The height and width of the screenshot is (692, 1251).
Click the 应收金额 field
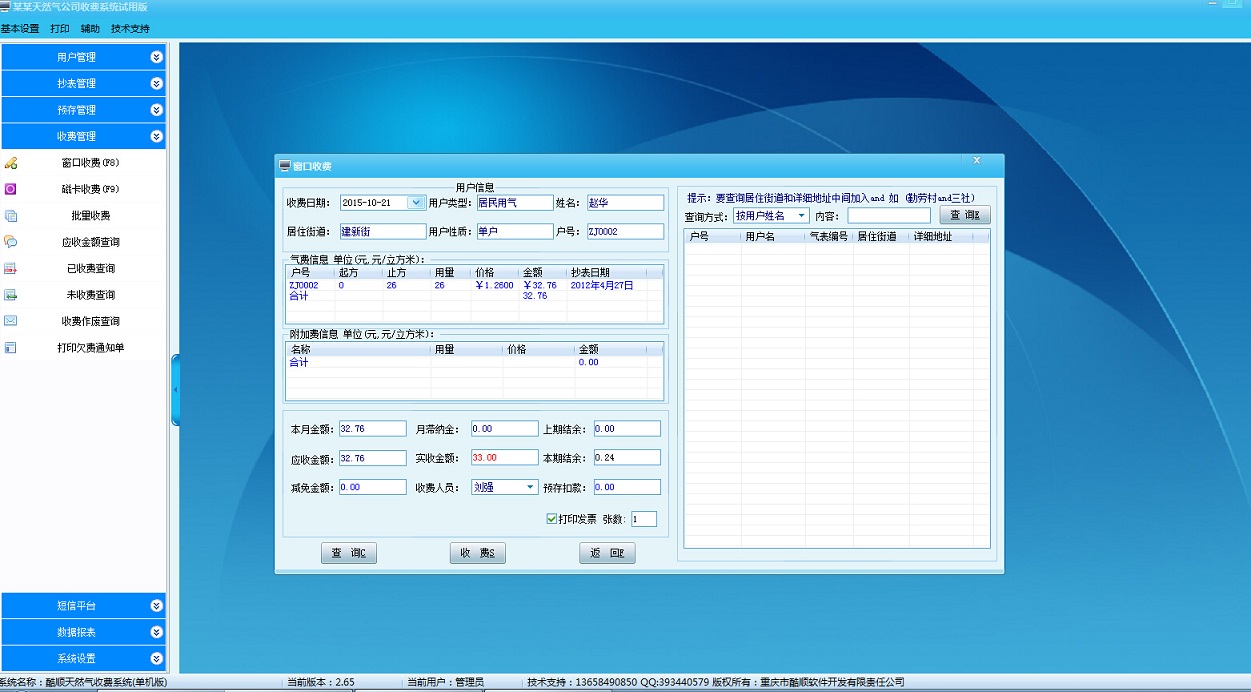(x=372, y=458)
